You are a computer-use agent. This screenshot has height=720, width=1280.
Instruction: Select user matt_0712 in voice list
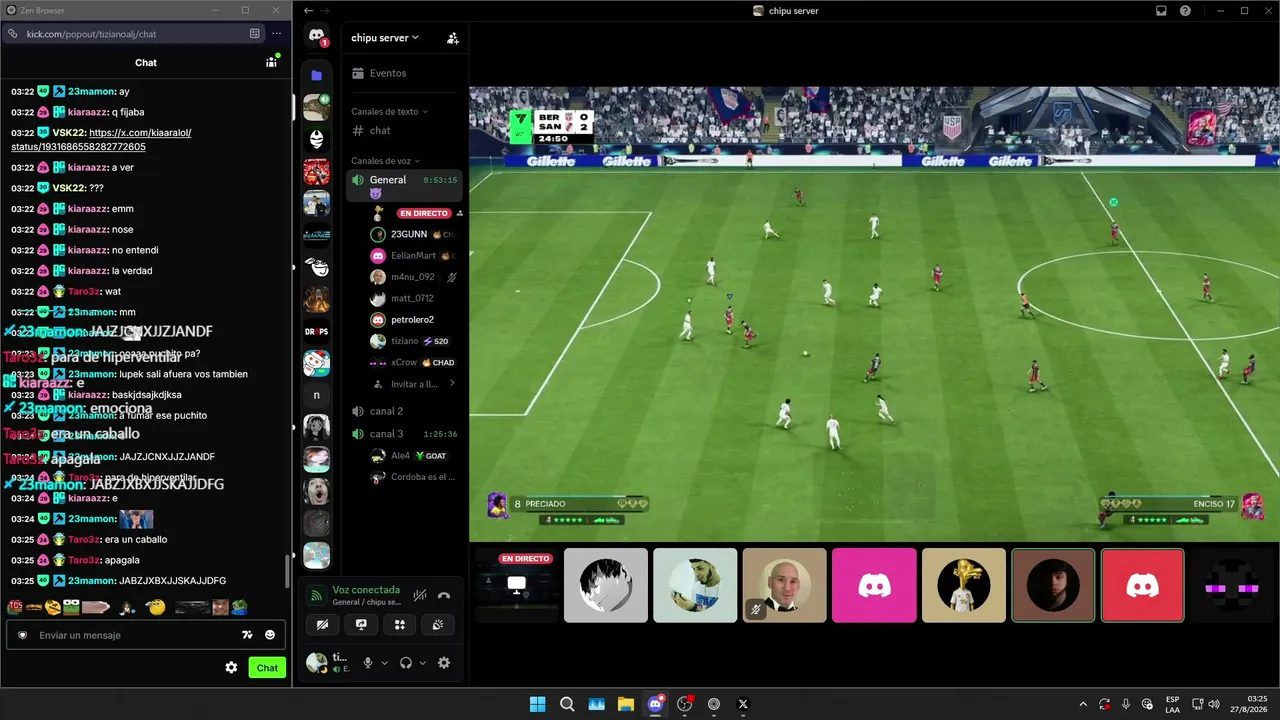coord(413,298)
